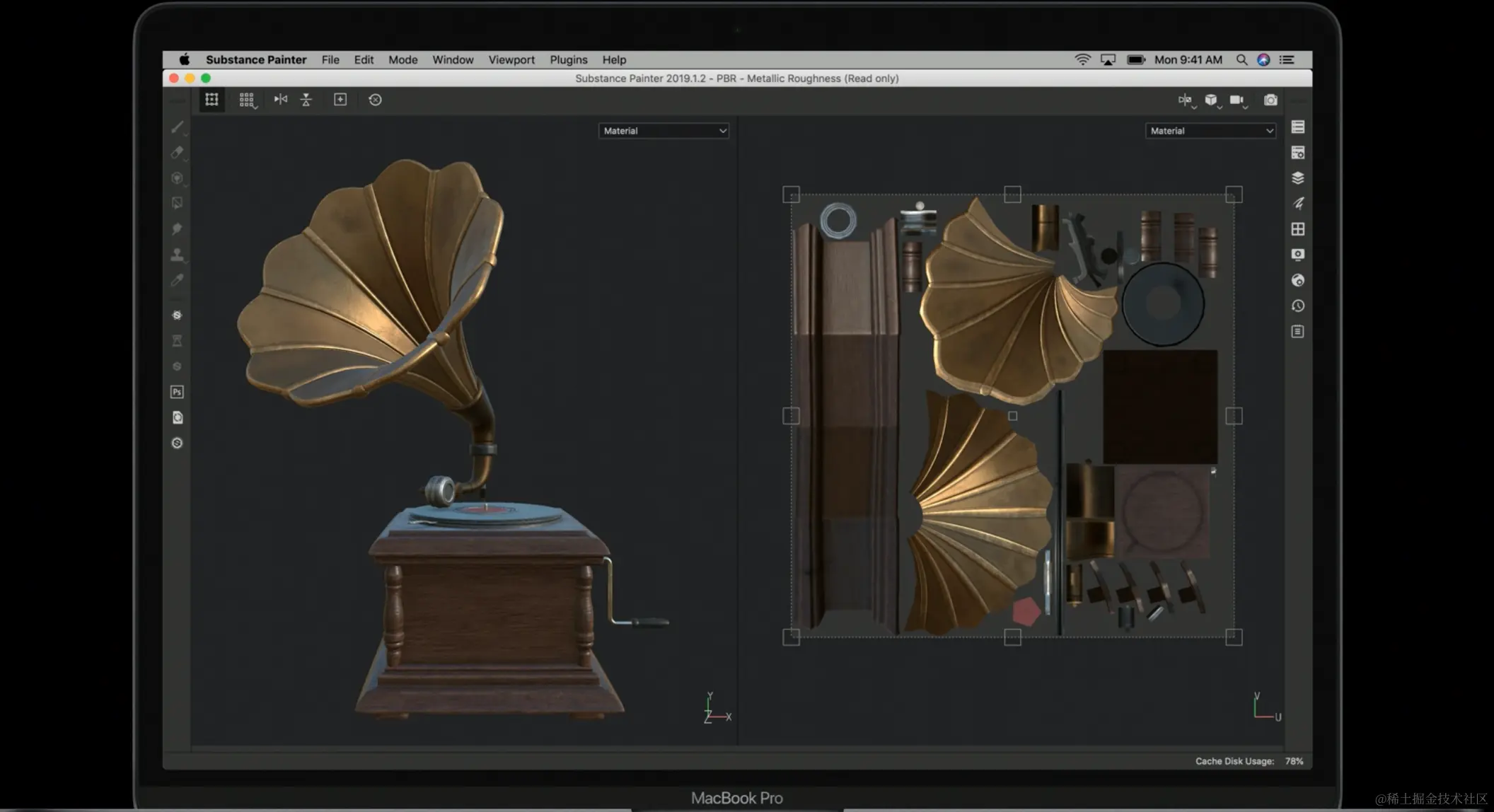Click the faded S icon below the hourglass
The width and height of the screenshot is (1494, 812).
(x=178, y=366)
